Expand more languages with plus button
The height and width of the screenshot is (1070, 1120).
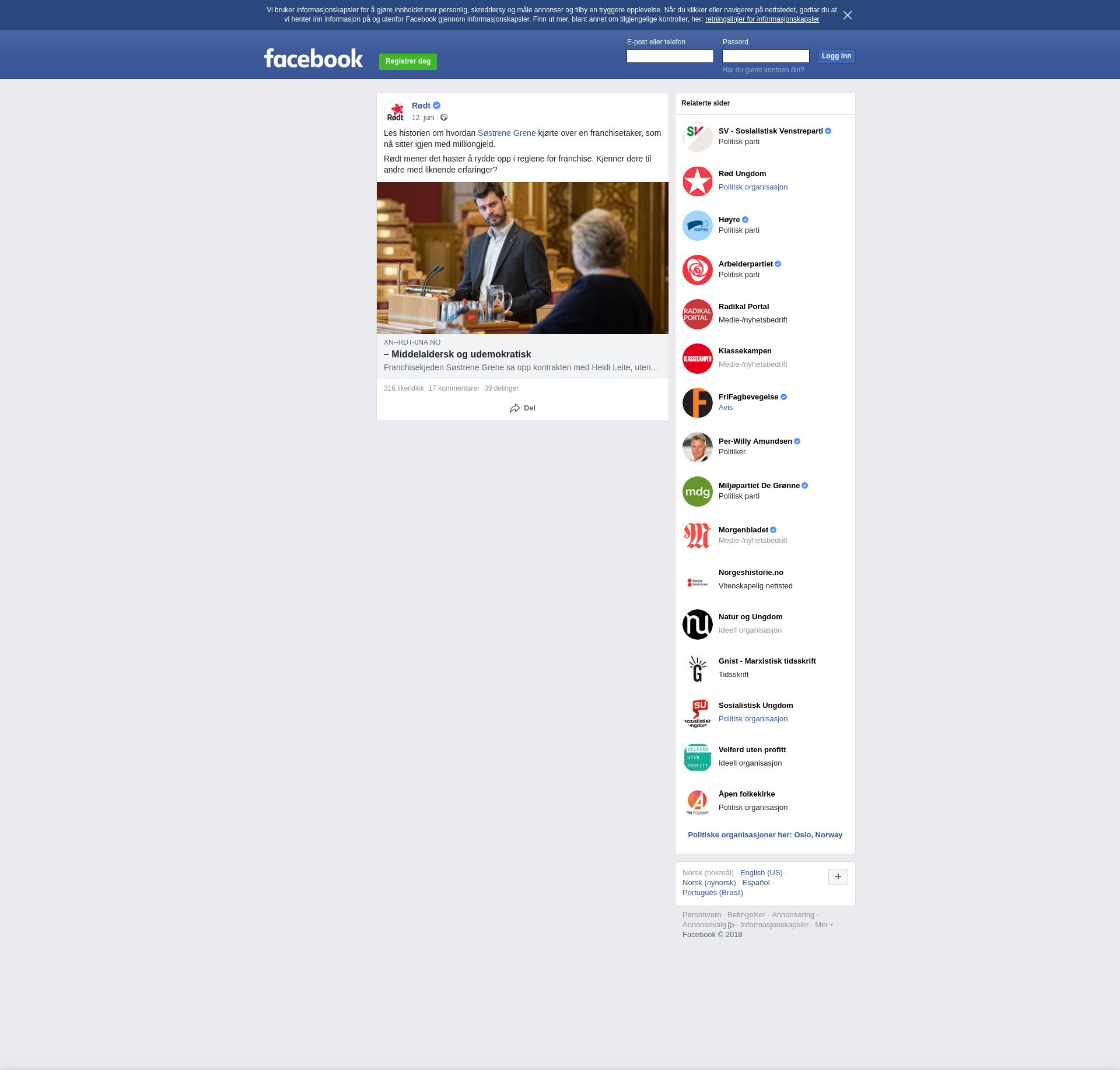pos(838,876)
